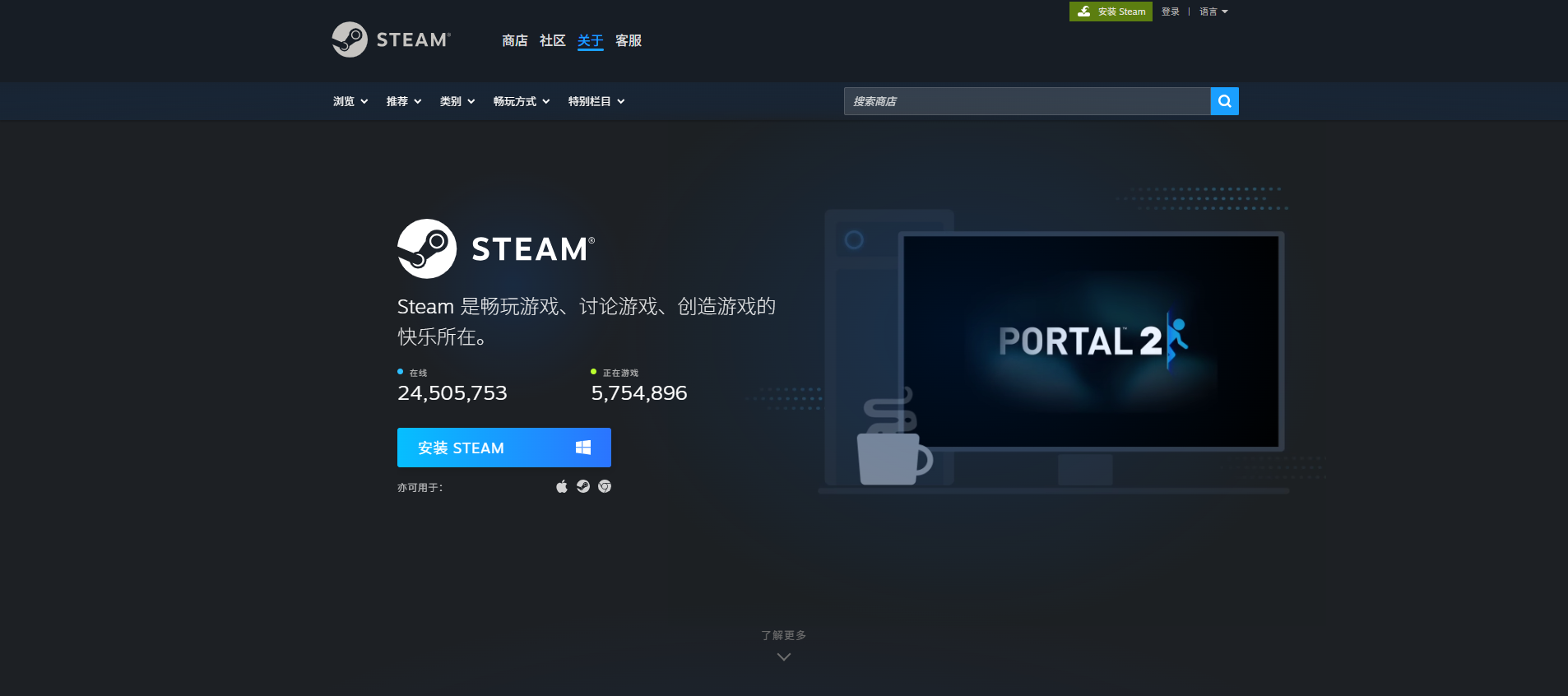Click the blue 安装 STEAM button
The image size is (1568, 696).
[x=504, y=448]
